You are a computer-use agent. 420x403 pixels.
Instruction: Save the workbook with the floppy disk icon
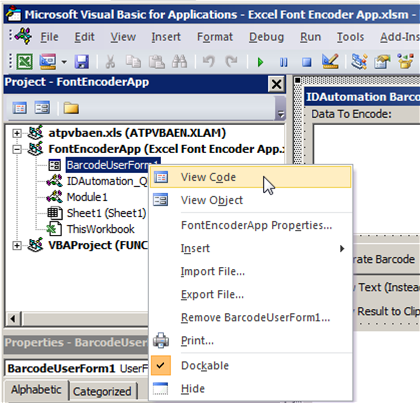pos(82,62)
